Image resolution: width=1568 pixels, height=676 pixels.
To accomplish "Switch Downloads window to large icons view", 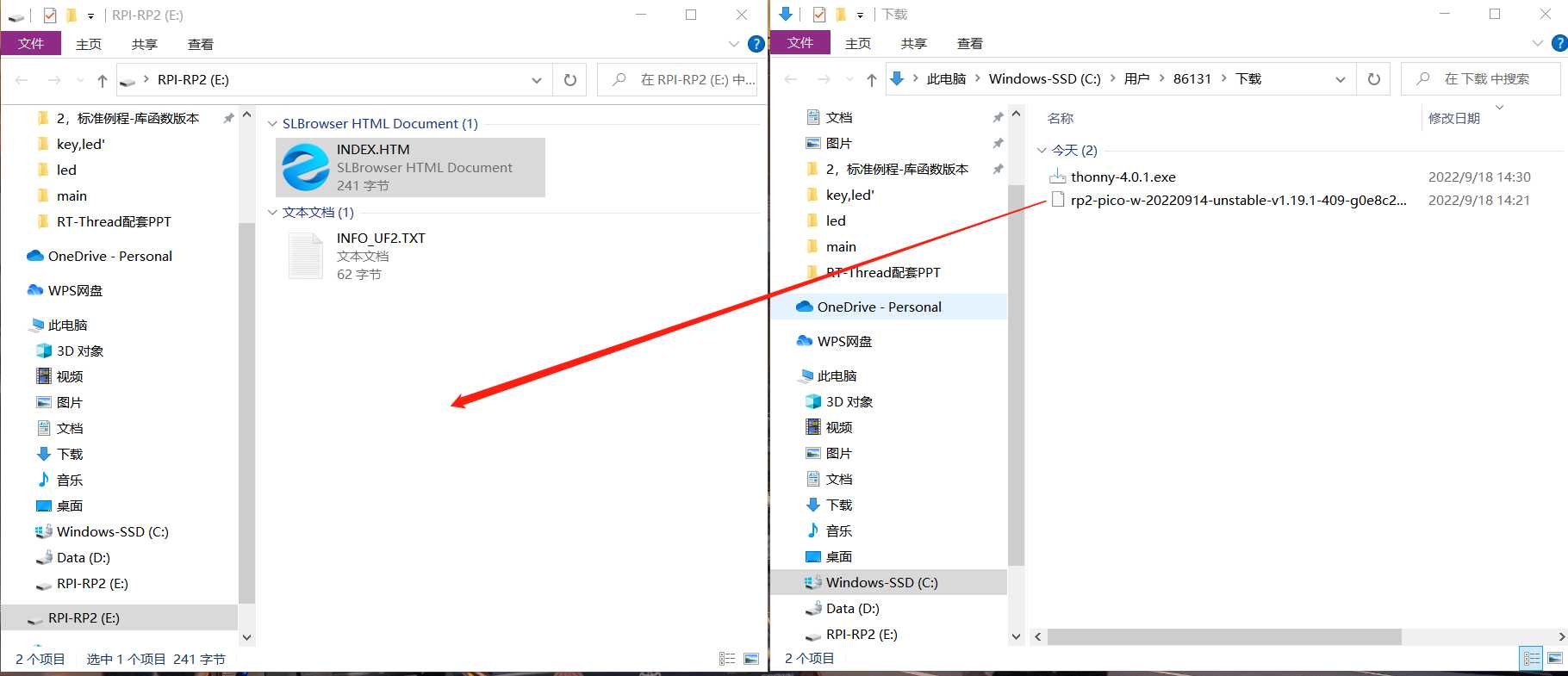I will 1555,658.
